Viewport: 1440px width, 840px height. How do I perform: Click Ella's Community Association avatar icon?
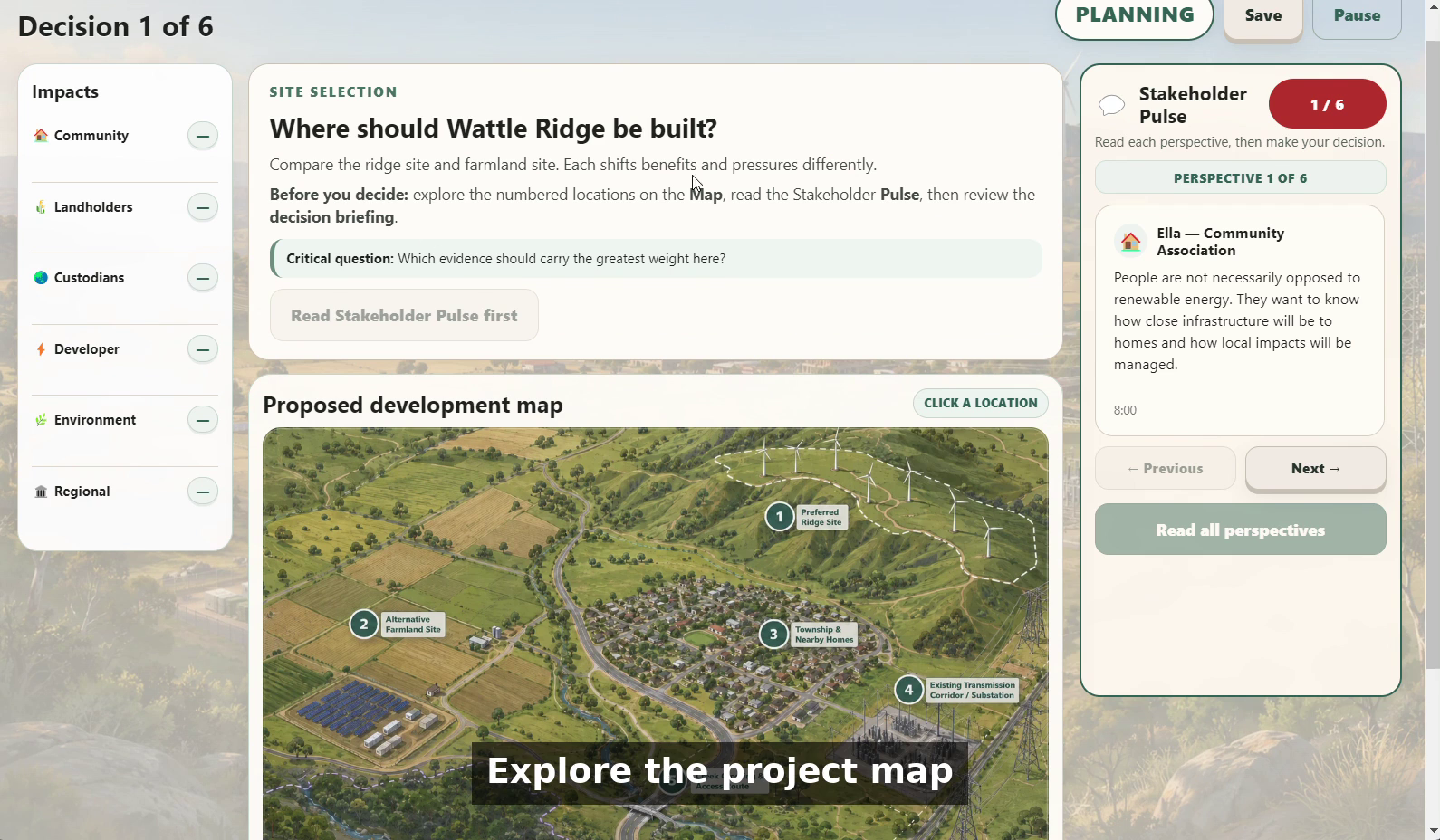(x=1130, y=242)
